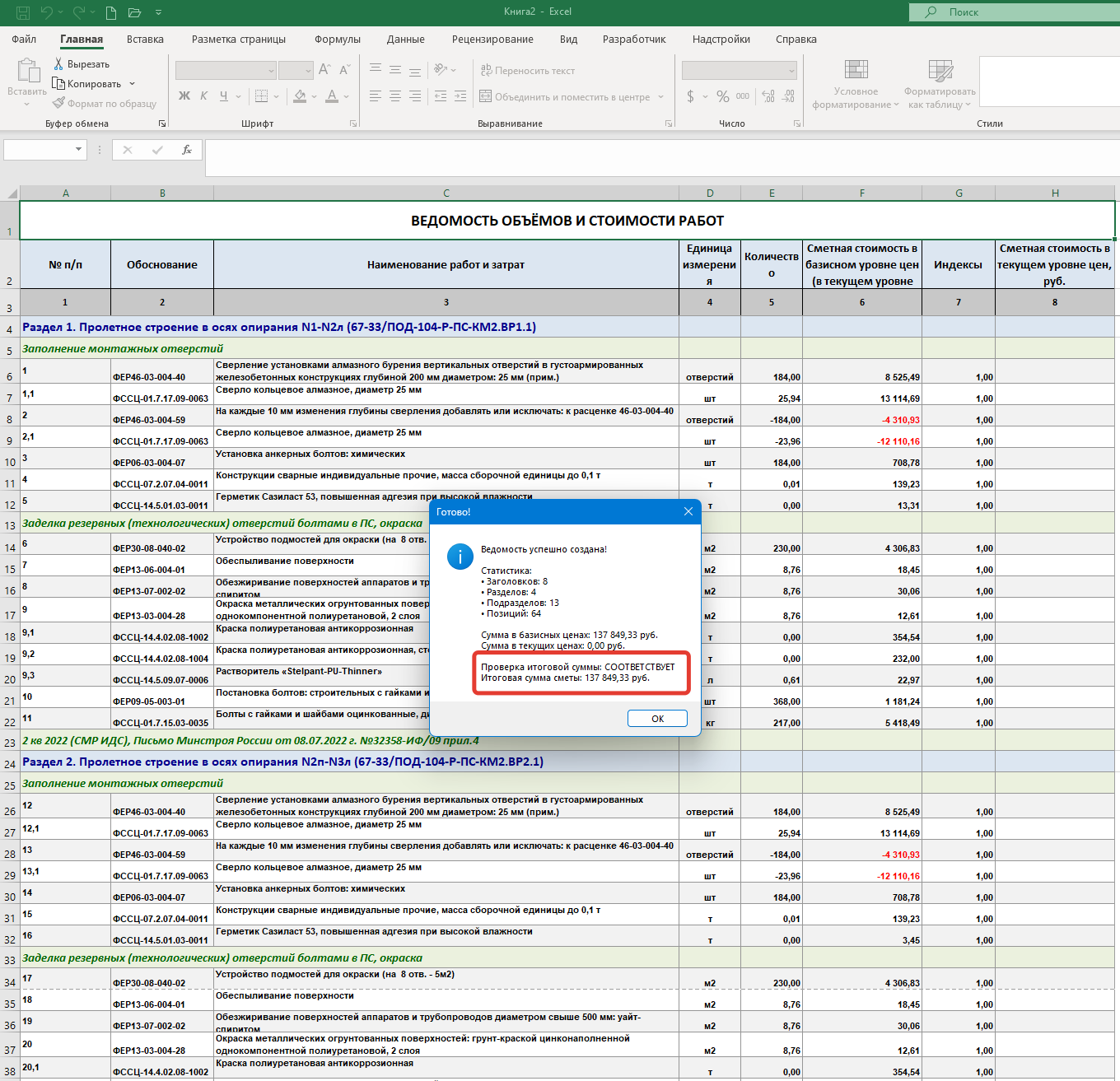
Task: Open the Копировать dropdown arrow
Action: click(132, 84)
